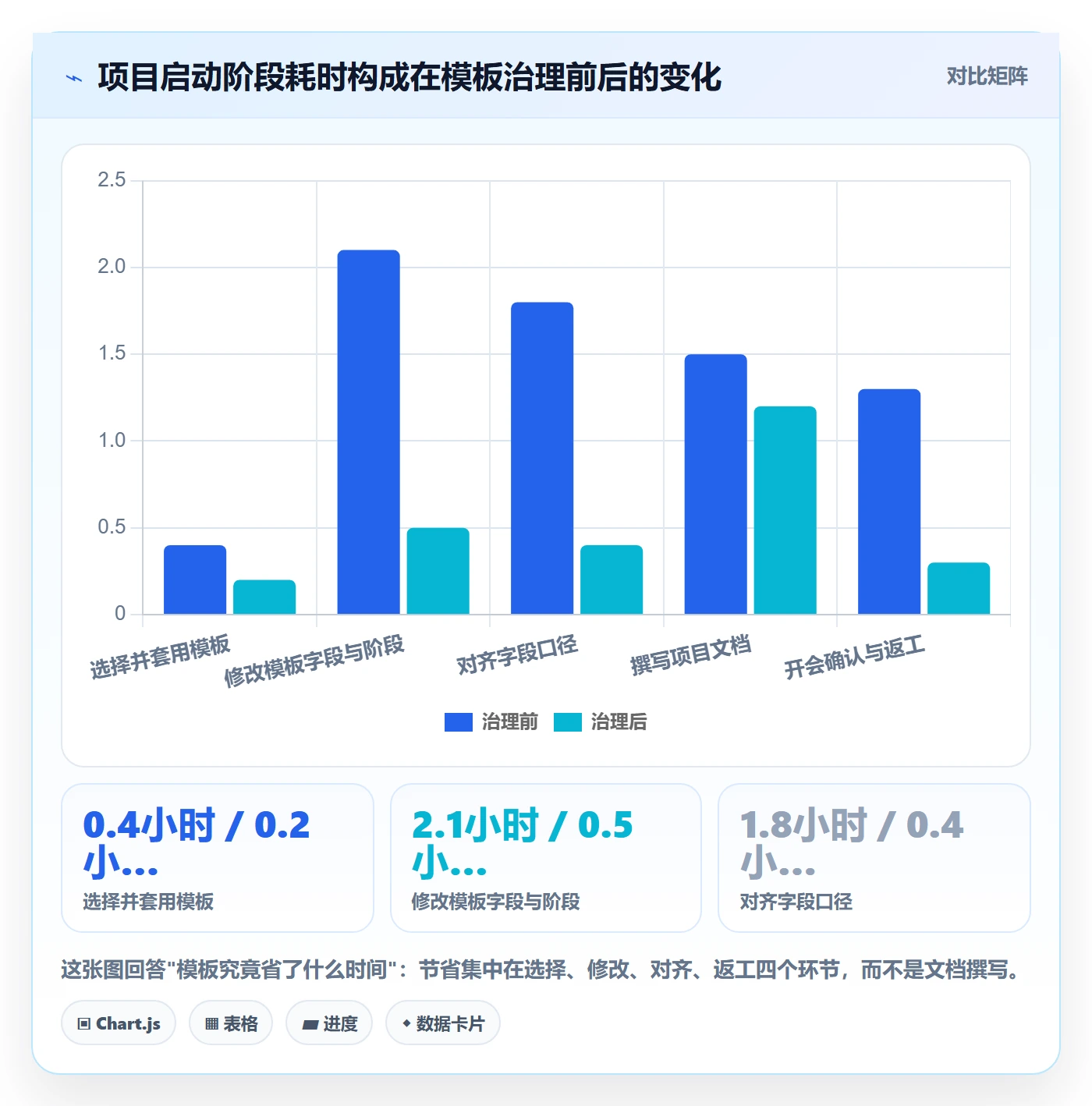Click the 1.5 y-axis tick value

pyautogui.click(x=112, y=353)
